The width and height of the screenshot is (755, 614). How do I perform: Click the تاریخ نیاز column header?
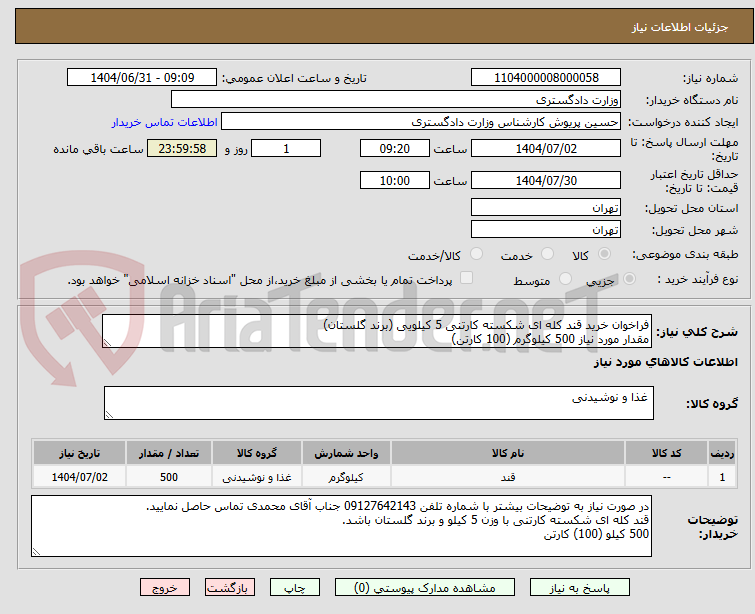point(80,453)
